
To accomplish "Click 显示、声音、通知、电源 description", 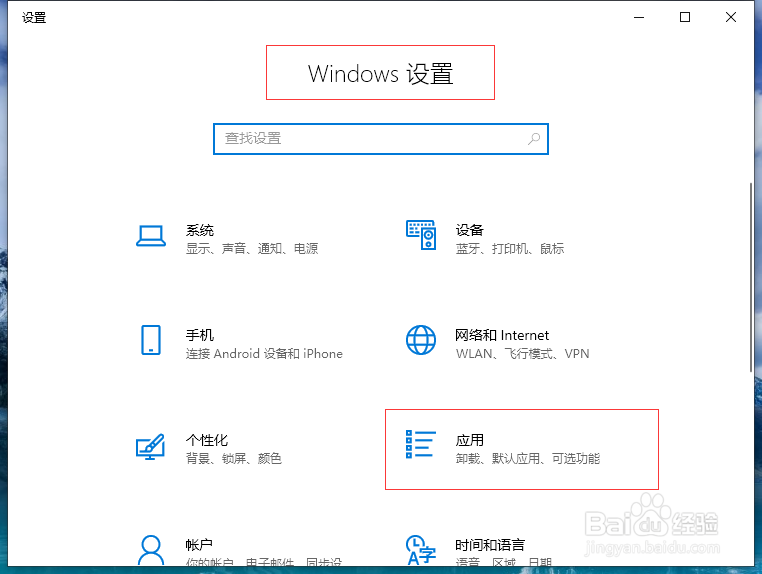I will 252,248.
